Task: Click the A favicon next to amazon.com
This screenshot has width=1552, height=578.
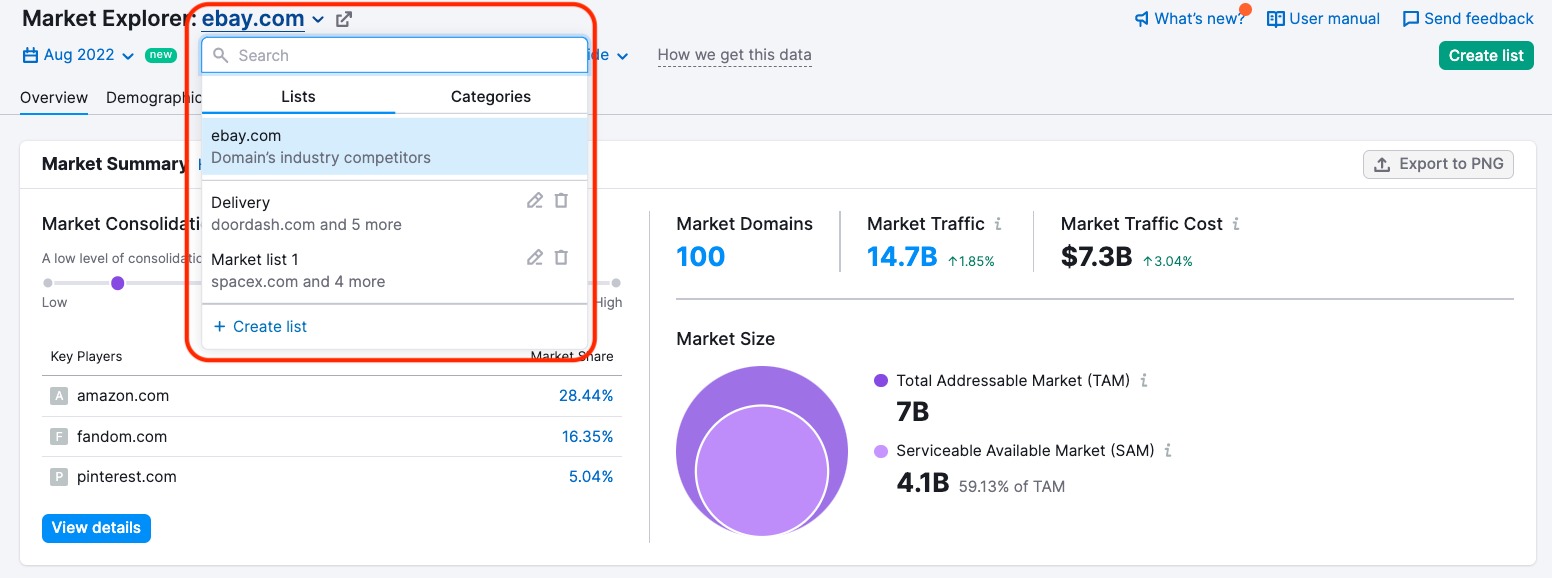Action: (x=59, y=396)
